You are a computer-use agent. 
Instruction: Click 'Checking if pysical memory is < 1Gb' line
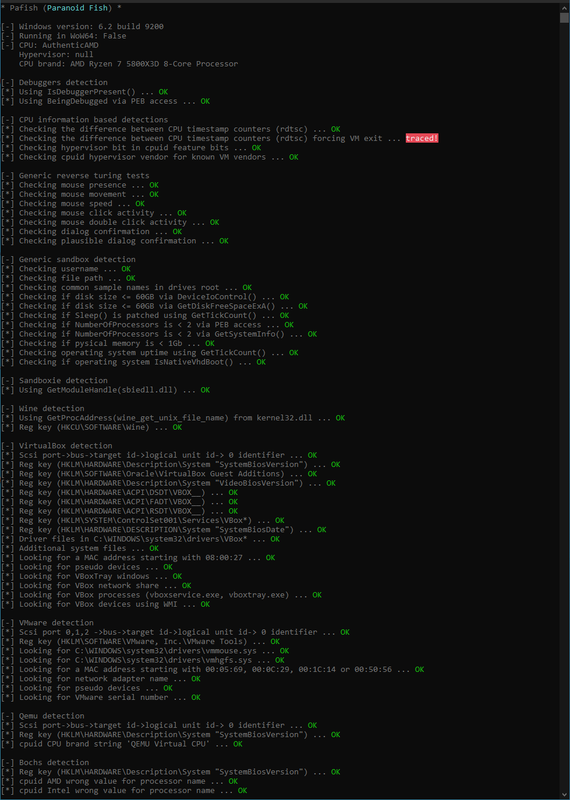108,343
